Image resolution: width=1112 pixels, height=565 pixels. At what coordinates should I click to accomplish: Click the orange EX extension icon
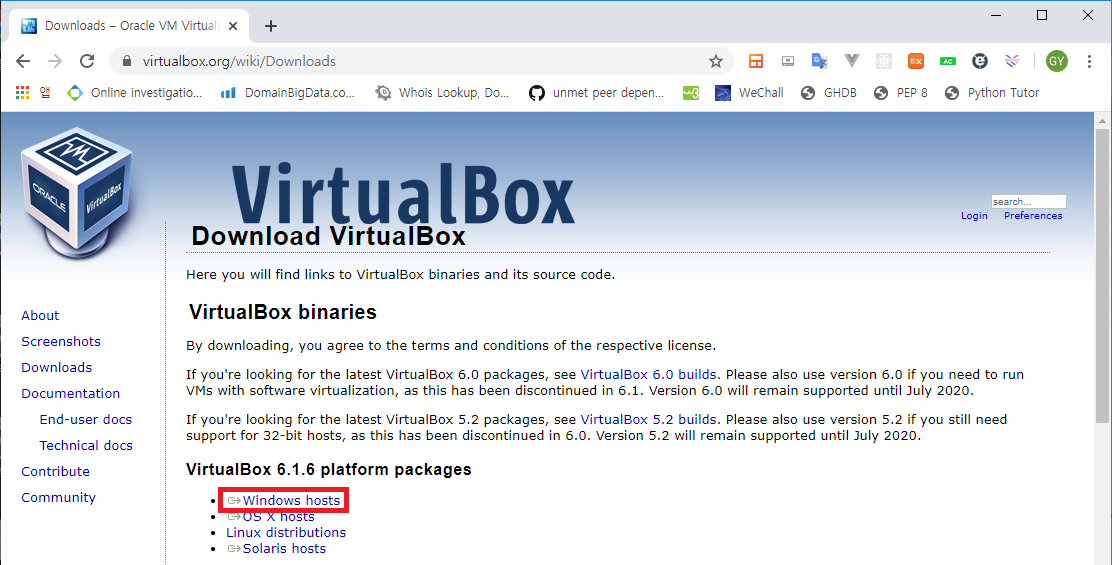(916, 61)
